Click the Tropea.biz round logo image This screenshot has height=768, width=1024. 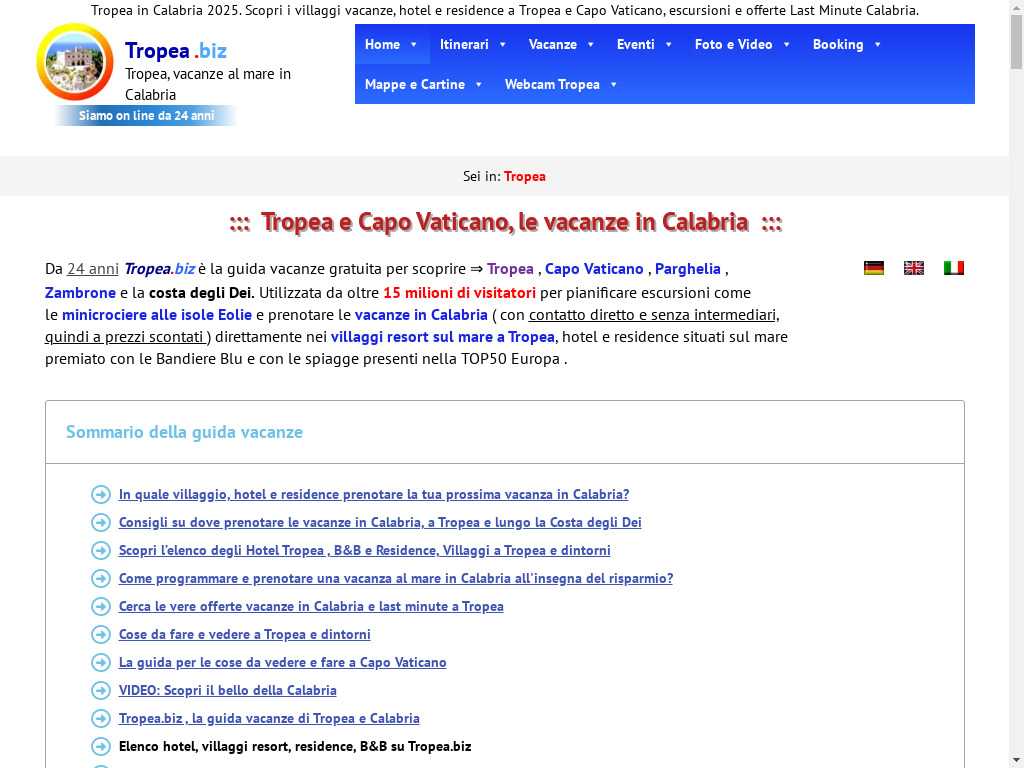[74, 62]
